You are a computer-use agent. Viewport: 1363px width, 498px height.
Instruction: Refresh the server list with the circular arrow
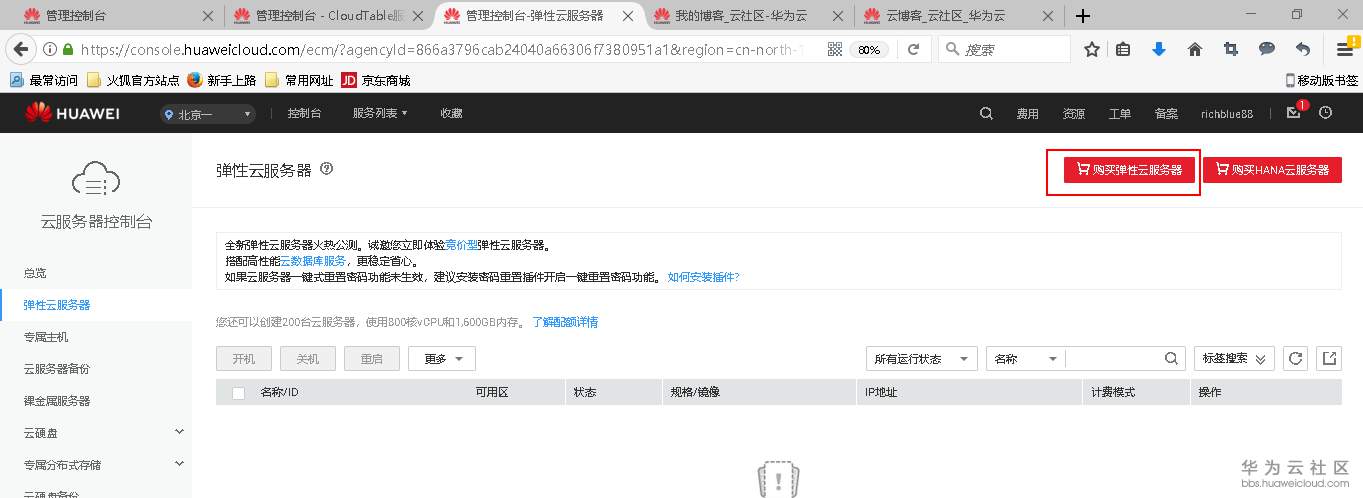pos(1295,359)
